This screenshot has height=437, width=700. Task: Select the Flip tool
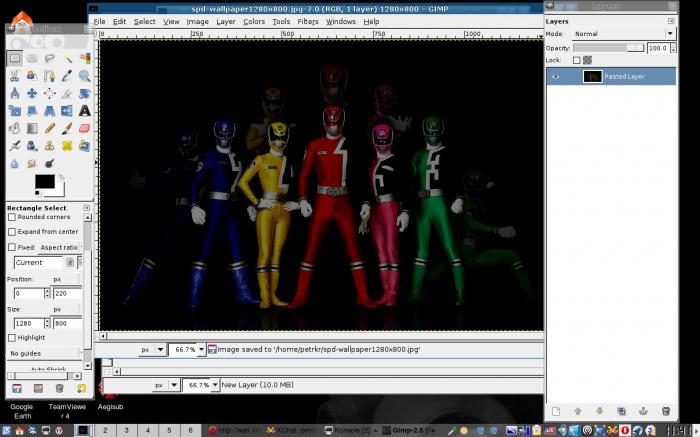67,110
